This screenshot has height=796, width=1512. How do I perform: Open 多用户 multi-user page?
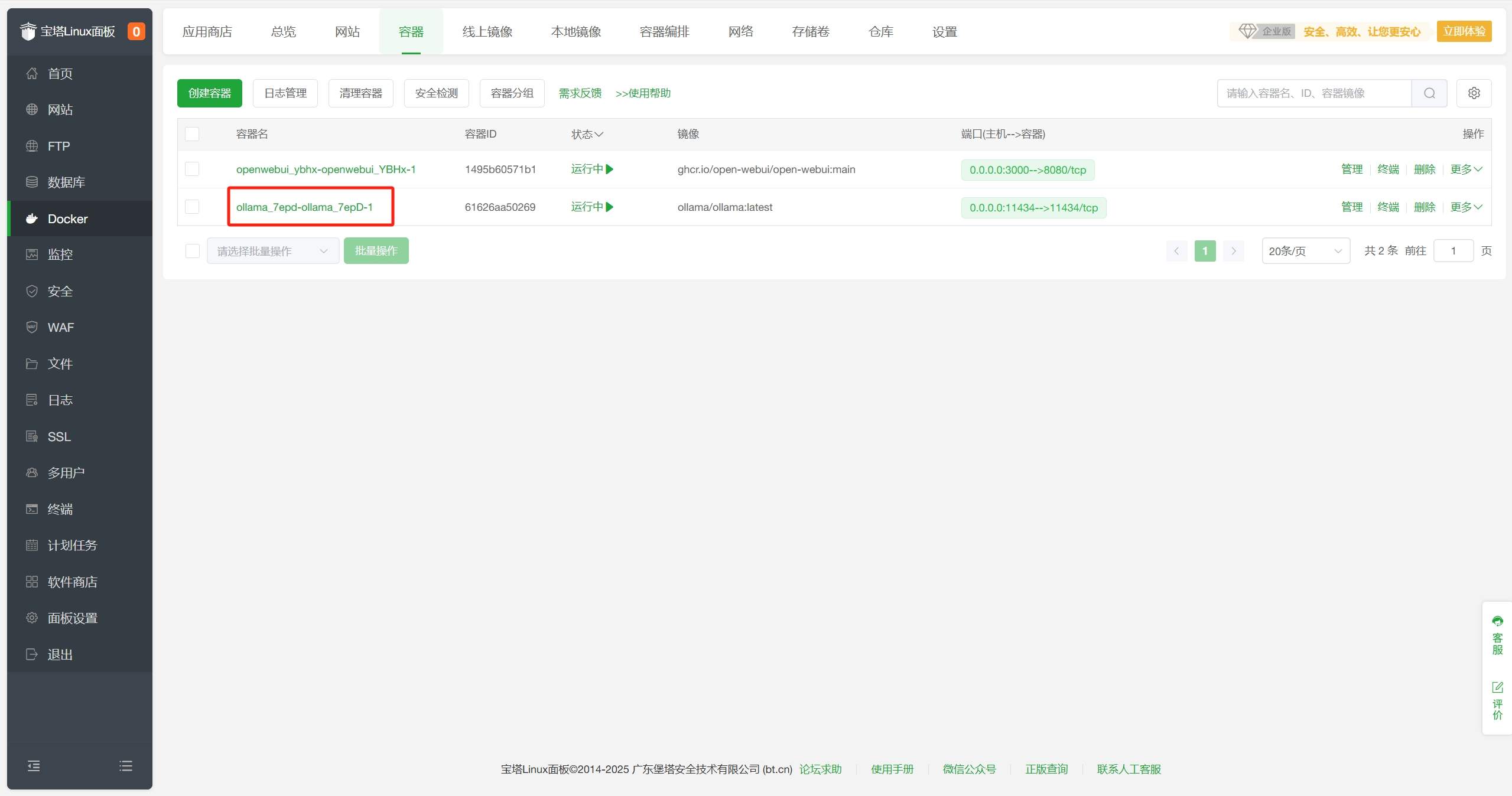80,473
